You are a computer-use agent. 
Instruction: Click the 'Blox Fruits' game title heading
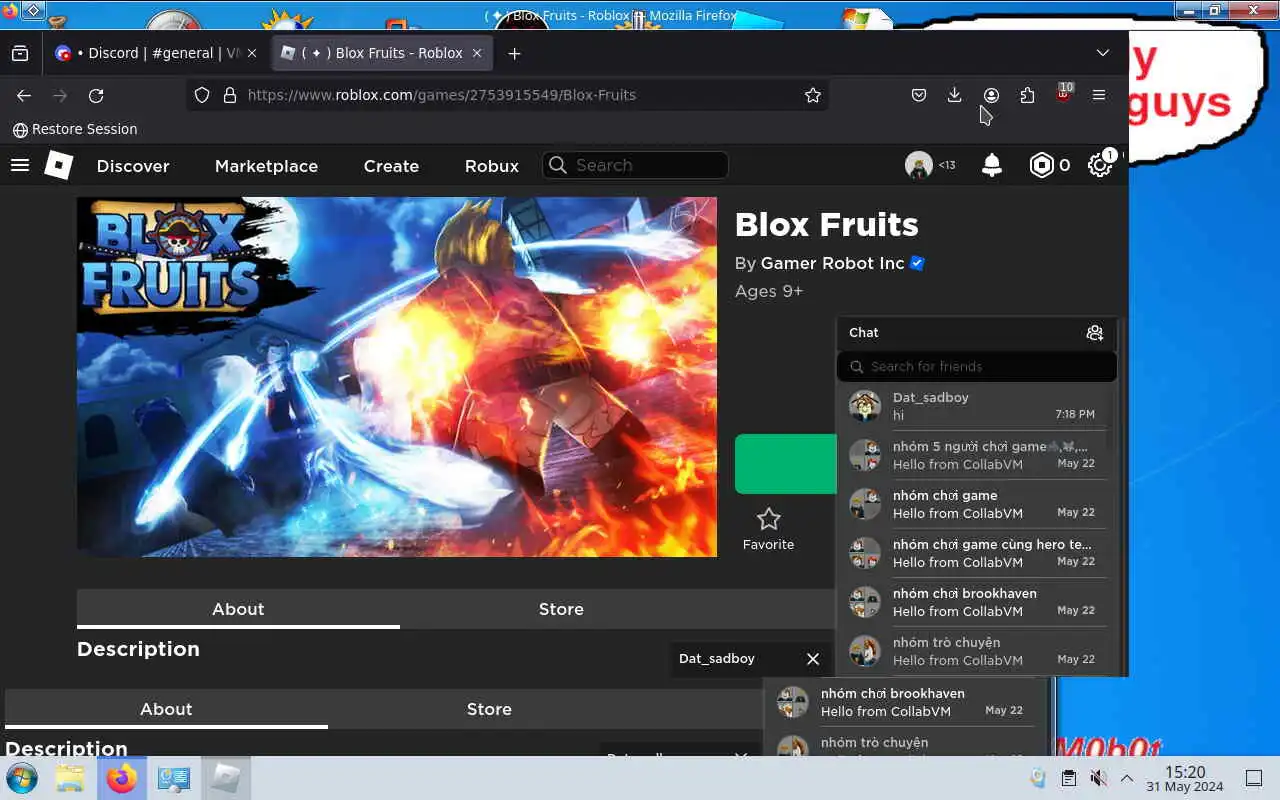[x=827, y=225]
